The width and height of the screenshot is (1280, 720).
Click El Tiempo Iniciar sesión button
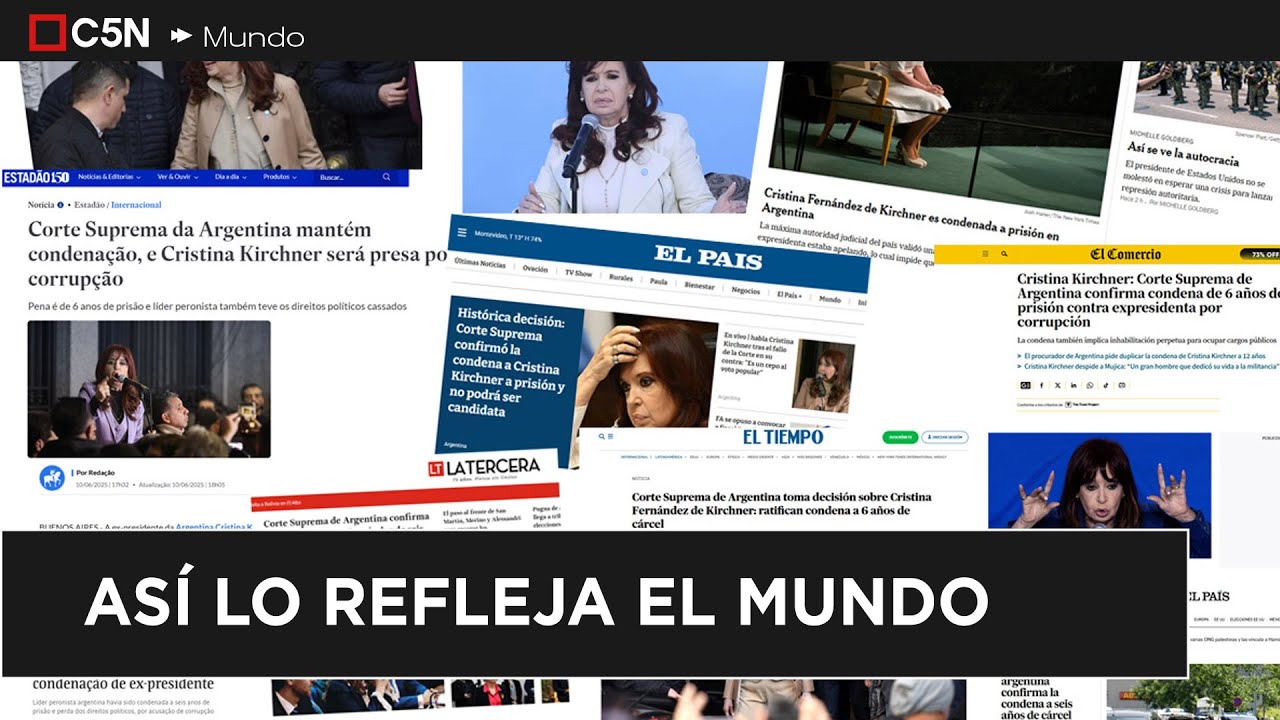click(x=945, y=437)
